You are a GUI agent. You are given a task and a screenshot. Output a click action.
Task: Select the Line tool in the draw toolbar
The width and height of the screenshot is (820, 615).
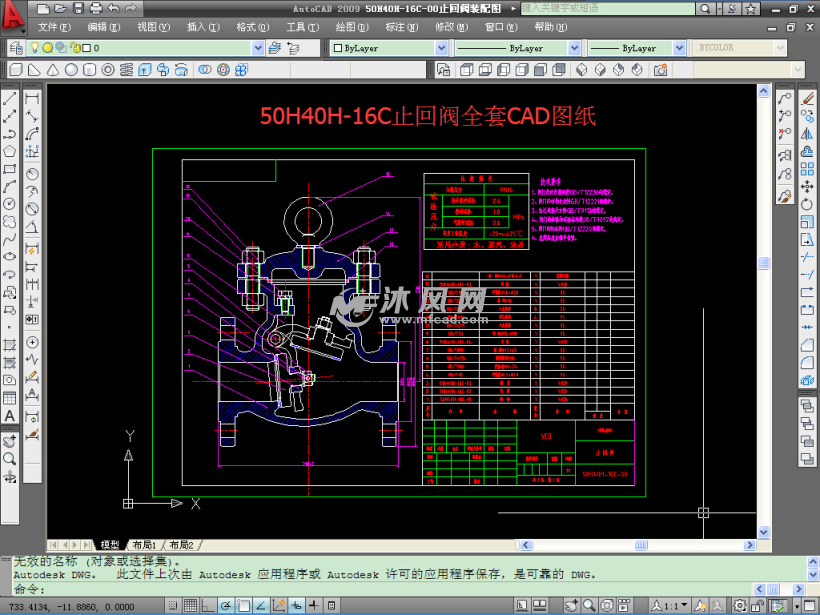click(10, 96)
